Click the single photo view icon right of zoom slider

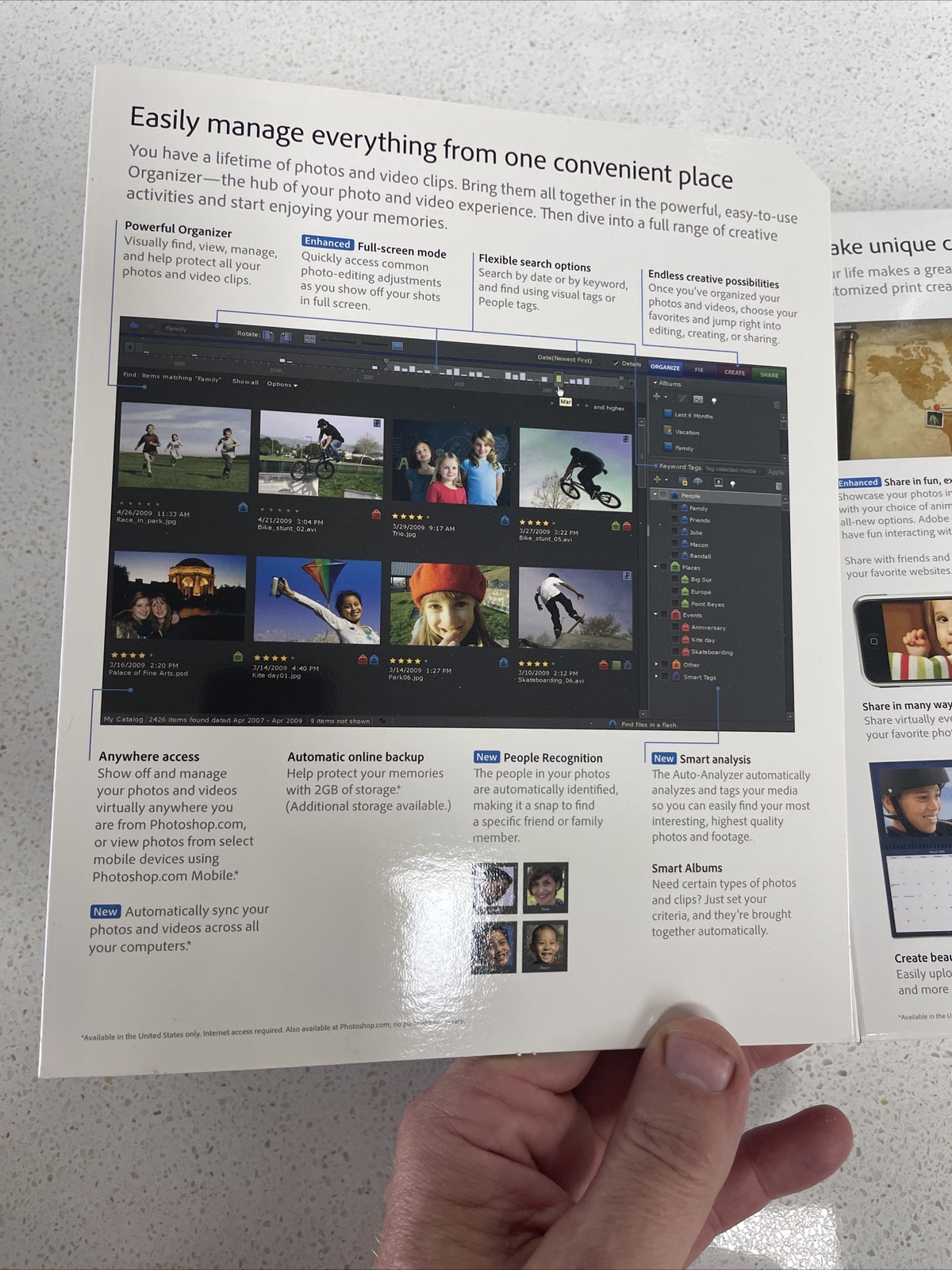(397, 346)
